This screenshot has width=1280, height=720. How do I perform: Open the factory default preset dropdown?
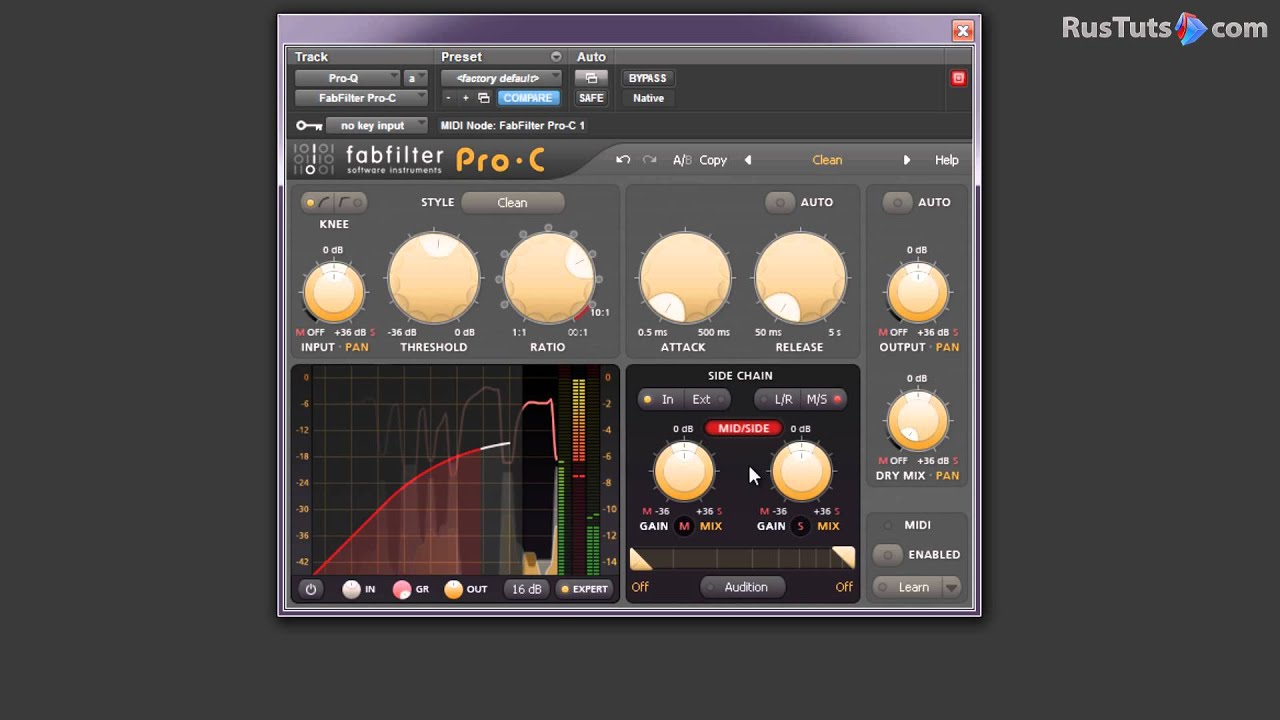pyautogui.click(x=501, y=78)
